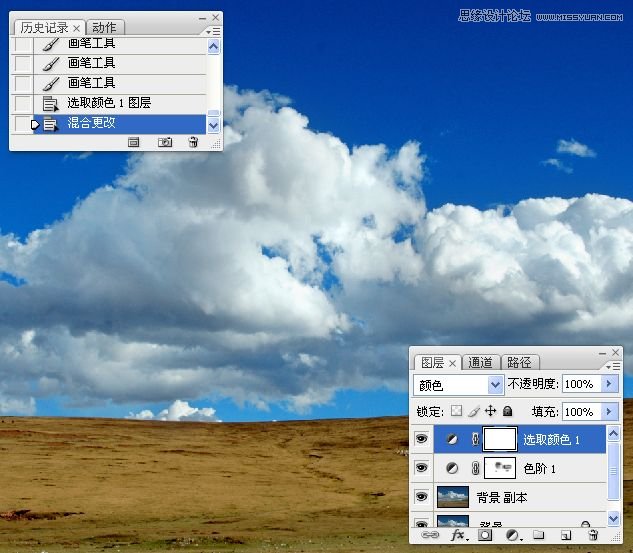Hide the 选取颜色 1 layer eye
The height and width of the screenshot is (553, 633).
(421, 439)
